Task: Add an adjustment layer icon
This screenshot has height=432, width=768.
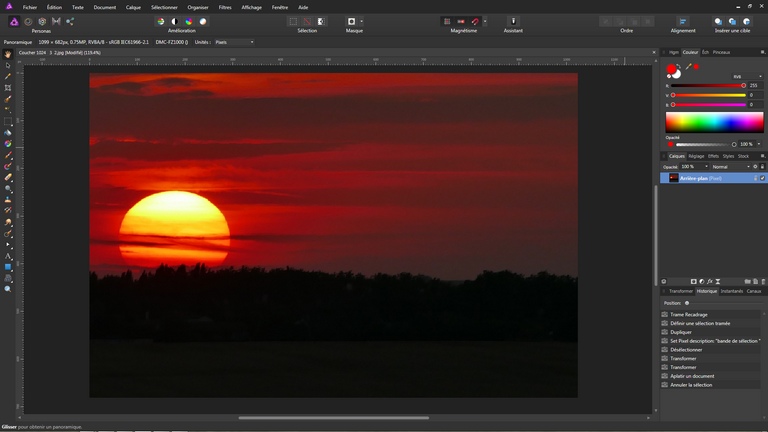Action: 701,282
